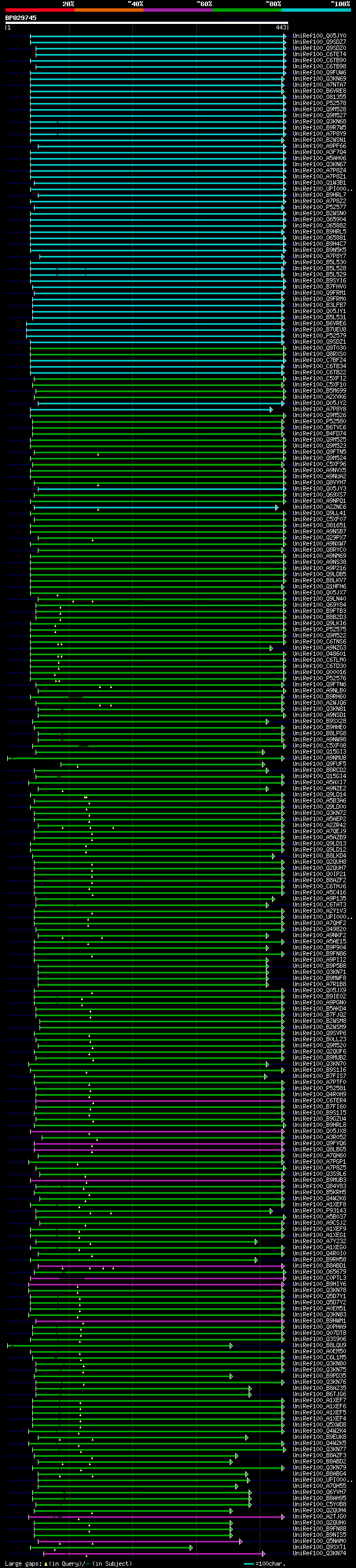Click hit label UniRef100_B9HRL7

click(319, 195)
